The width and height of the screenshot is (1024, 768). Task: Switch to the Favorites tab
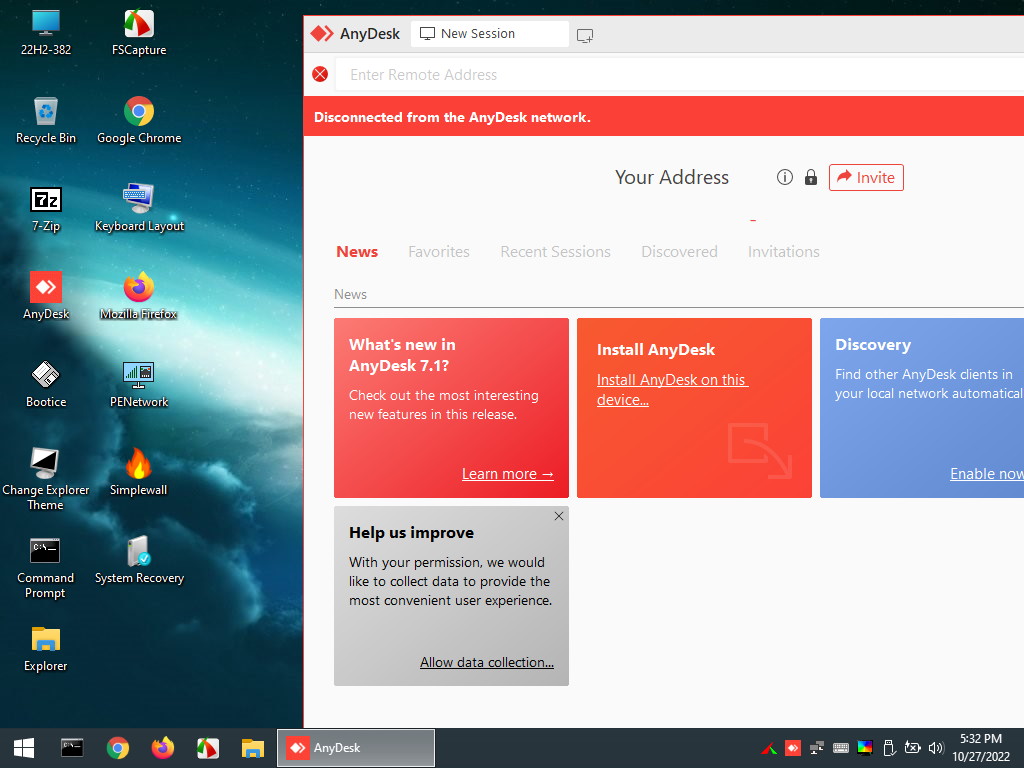(439, 251)
